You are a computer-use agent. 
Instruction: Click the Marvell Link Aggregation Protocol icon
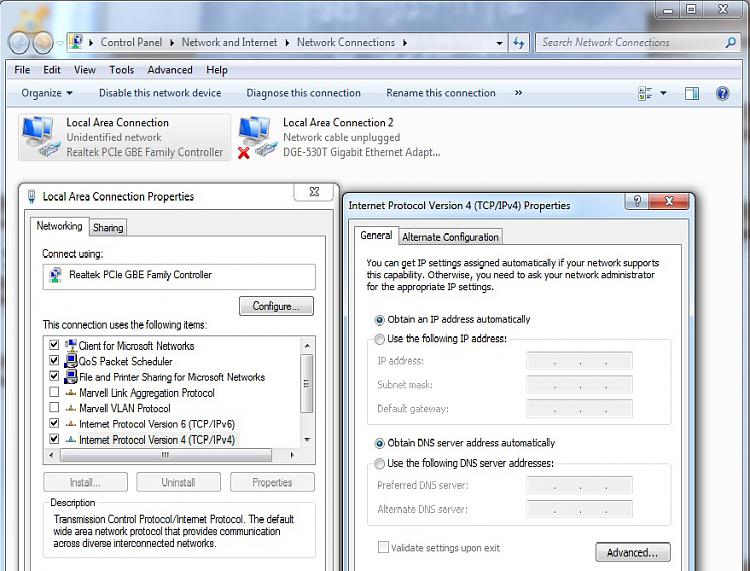[x=71, y=393]
